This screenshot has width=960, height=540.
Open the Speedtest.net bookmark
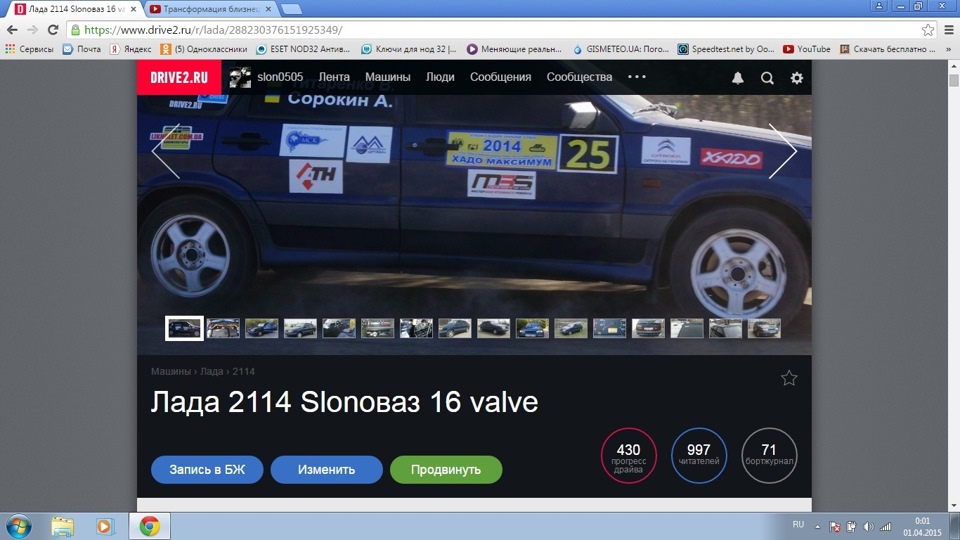click(726, 49)
